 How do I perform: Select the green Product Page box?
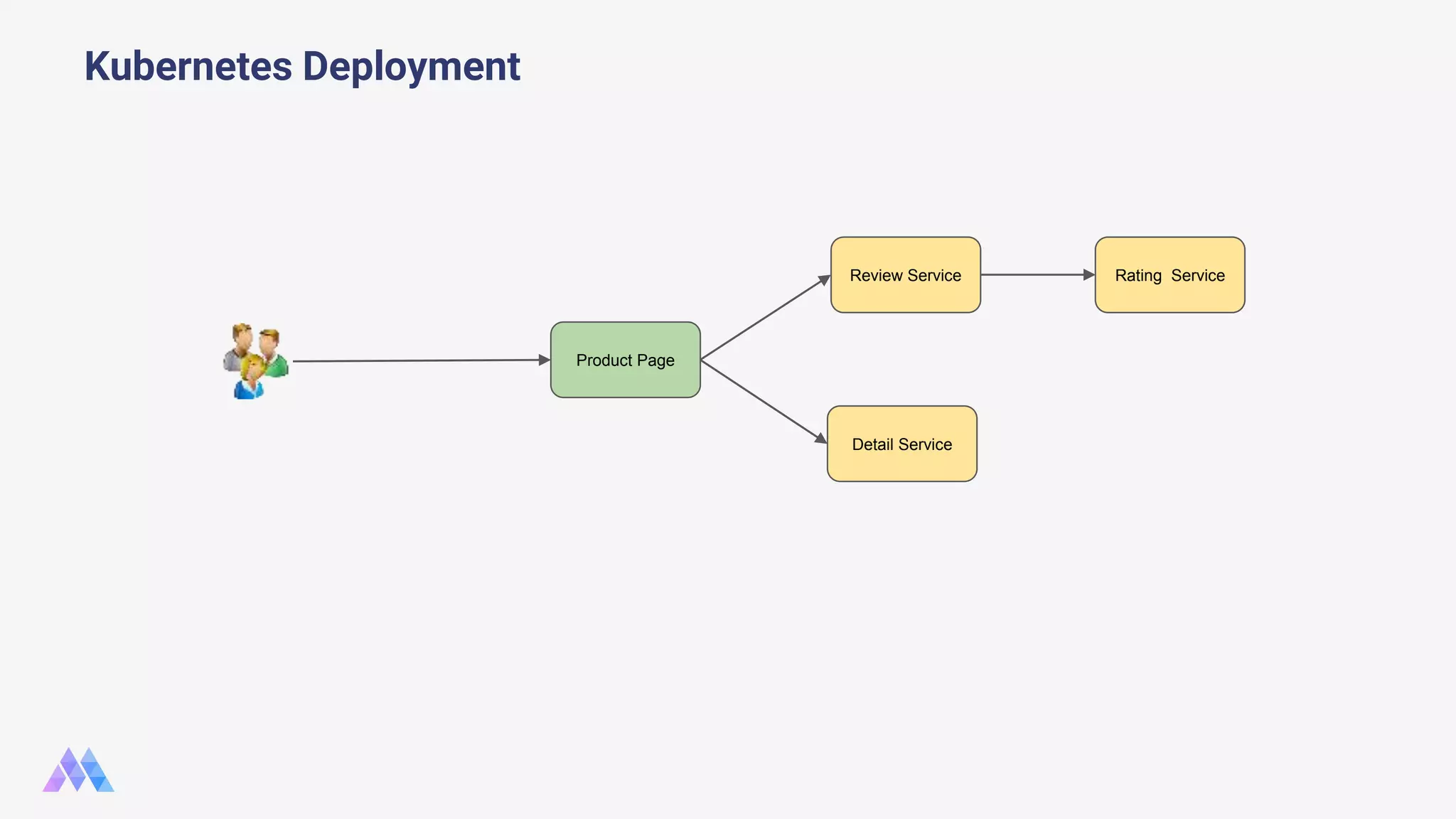point(625,360)
